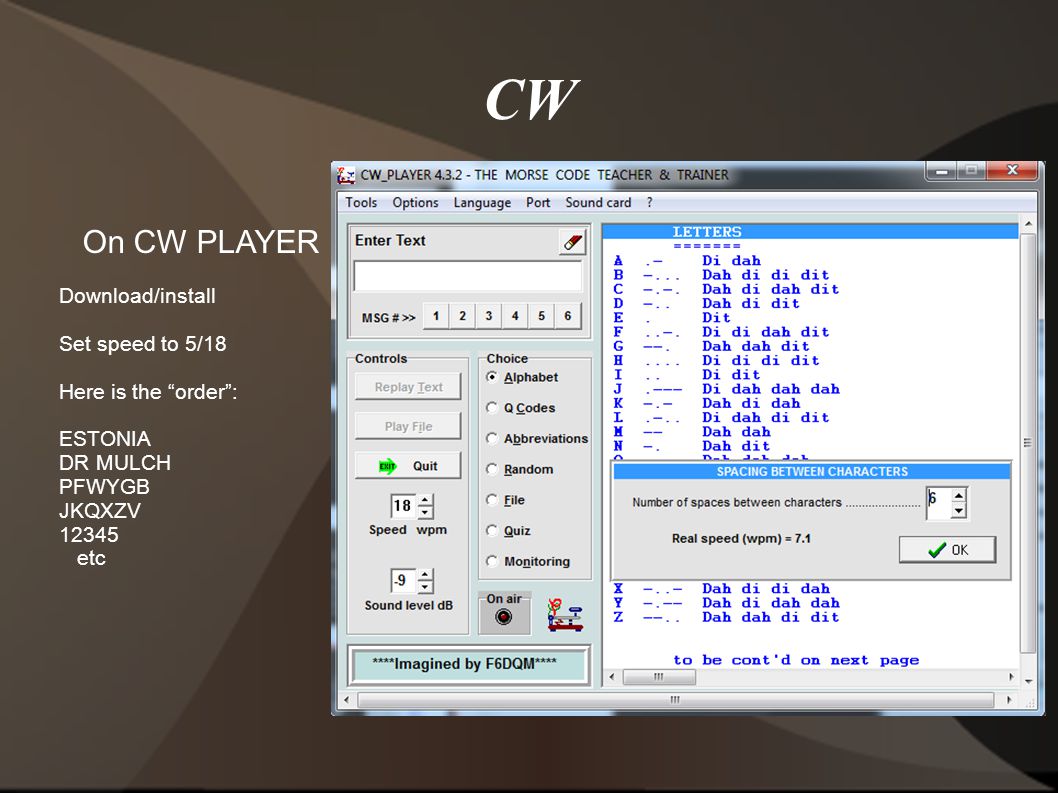Click the row for letter C
The height and width of the screenshot is (793, 1058).
pyautogui.click(x=727, y=289)
